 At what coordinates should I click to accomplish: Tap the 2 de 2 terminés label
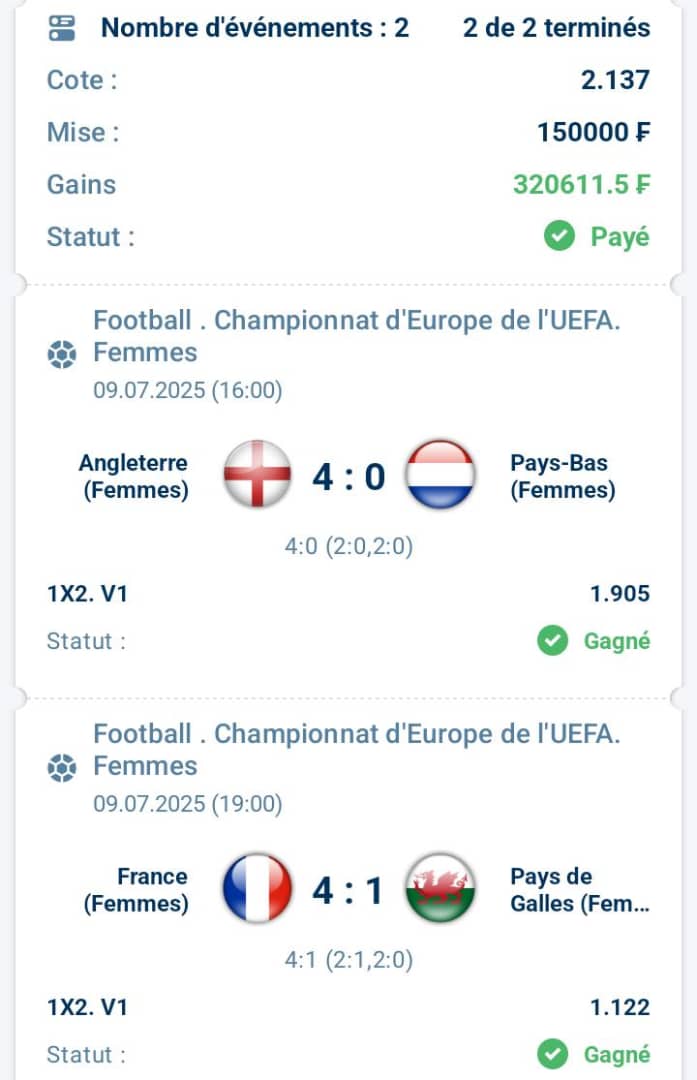point(556,28)
